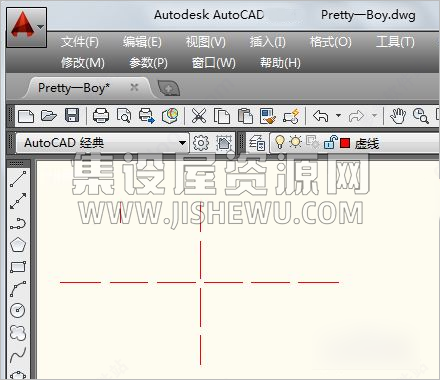Create a new drawing file
440x380 pixels.
pos(26,116)
